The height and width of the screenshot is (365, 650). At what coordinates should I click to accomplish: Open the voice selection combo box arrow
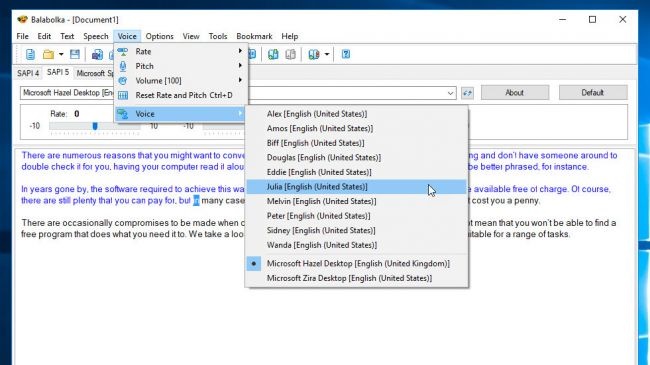pyautogui.click(x=450, y=93)
